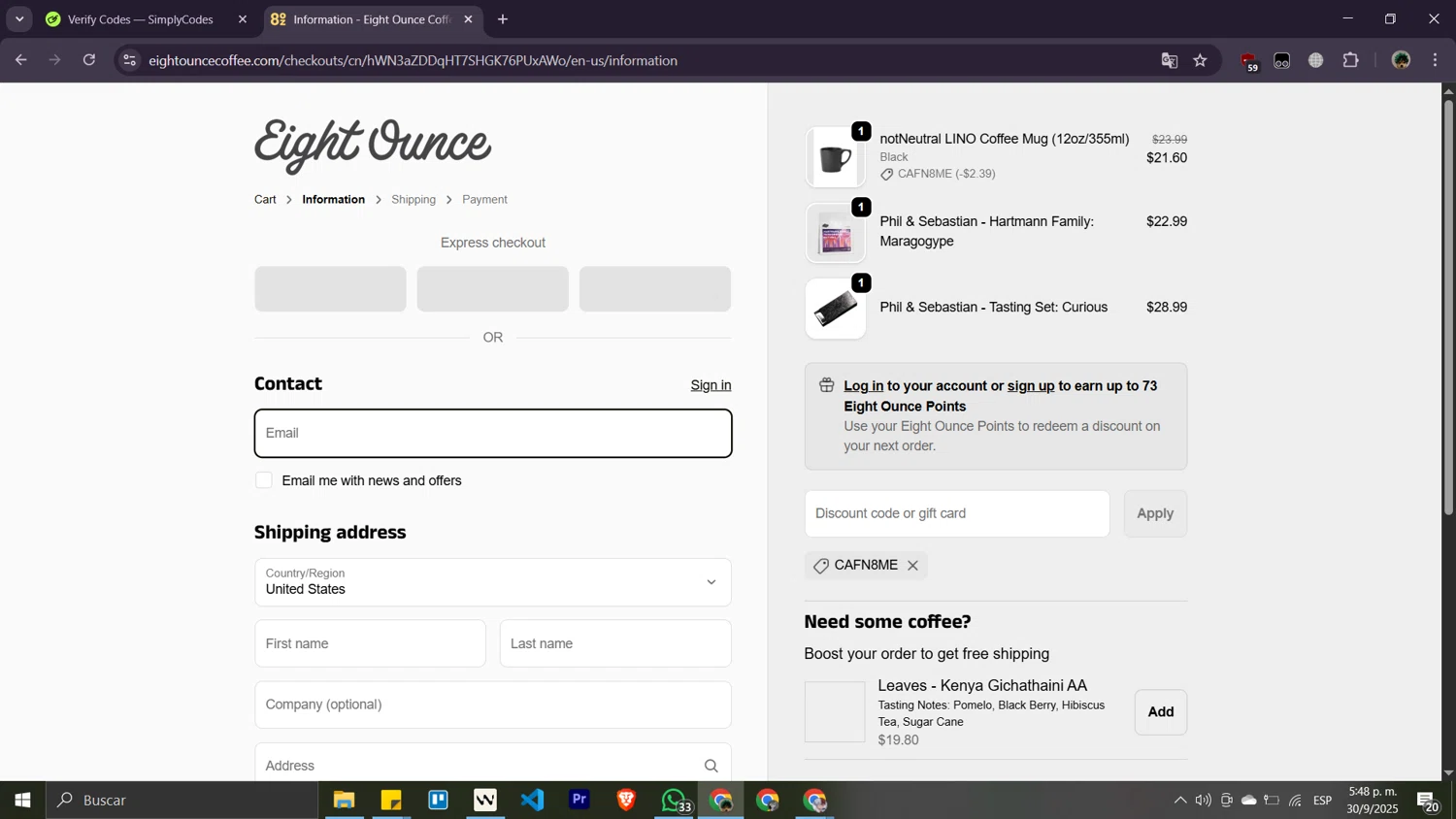The height and width of the screenshot is (819, 1456).
Task: Add Leaves - Kenya Gichathaini AA to order
Action: click(x=1161, y=712)
